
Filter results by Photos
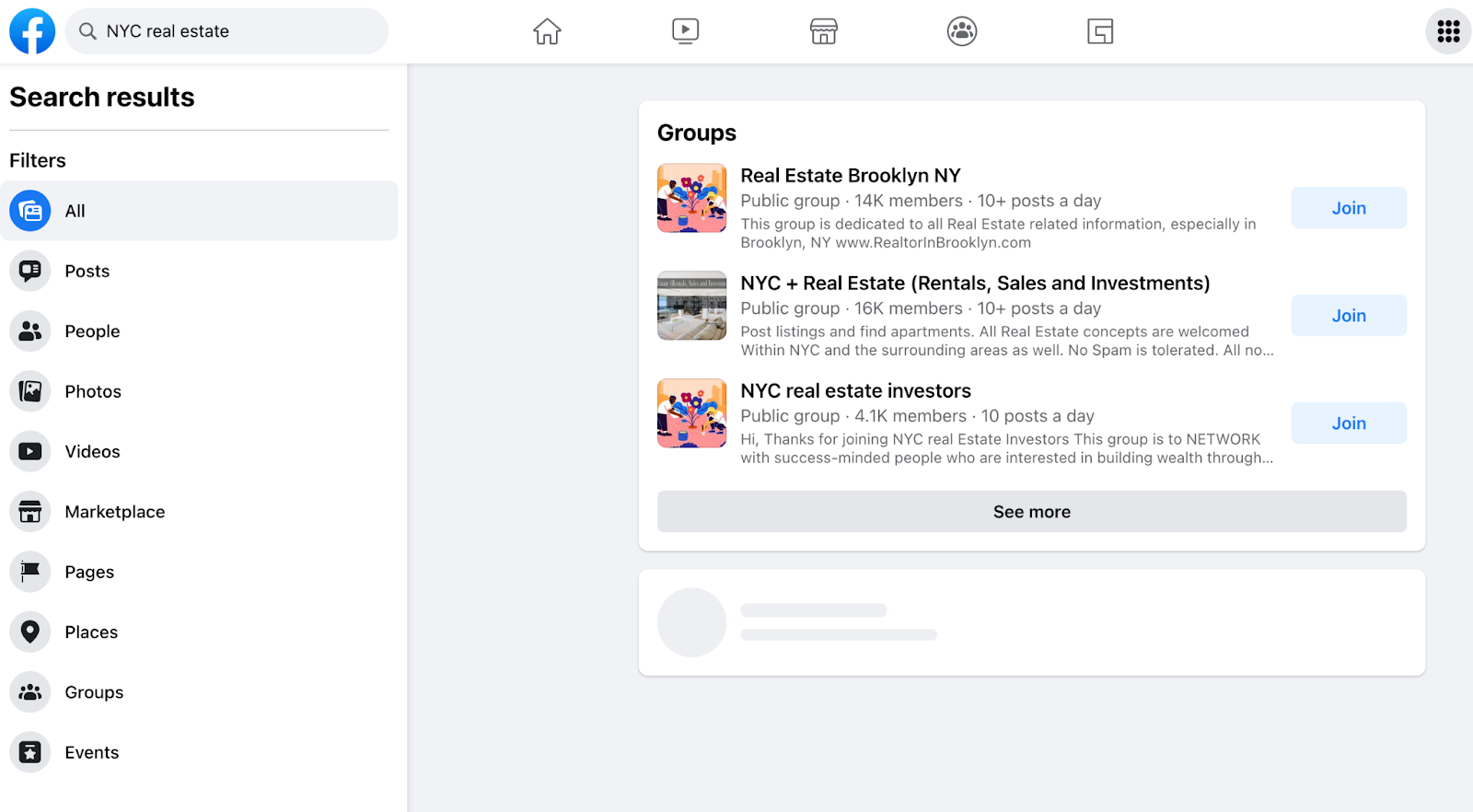(92, 390)
